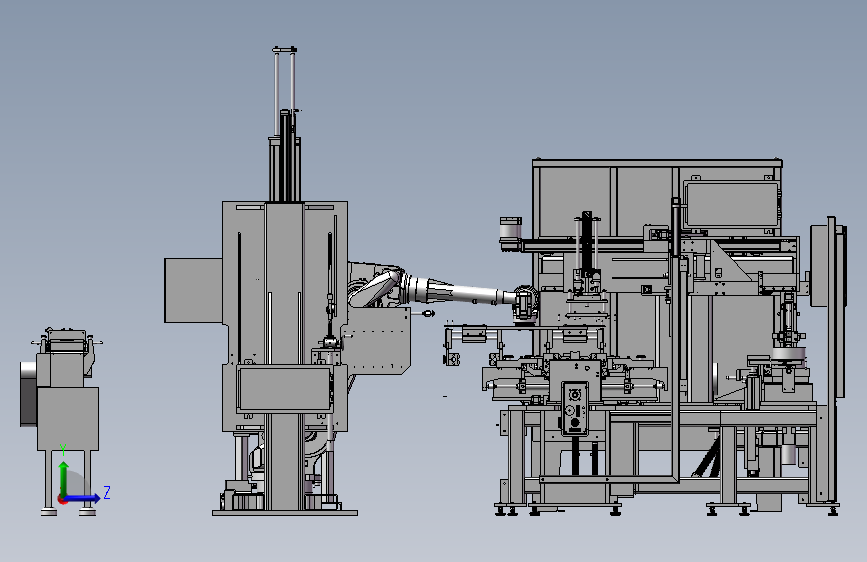Select the base plate under the central tower

tap(285, 513)
